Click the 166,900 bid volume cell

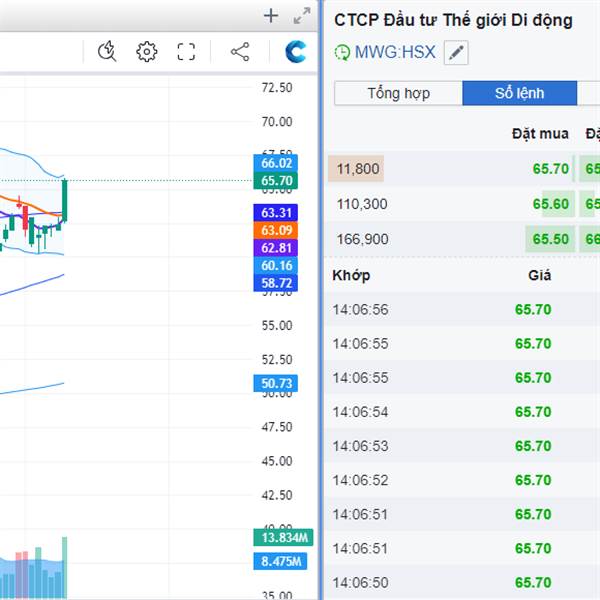click(362, 239)
